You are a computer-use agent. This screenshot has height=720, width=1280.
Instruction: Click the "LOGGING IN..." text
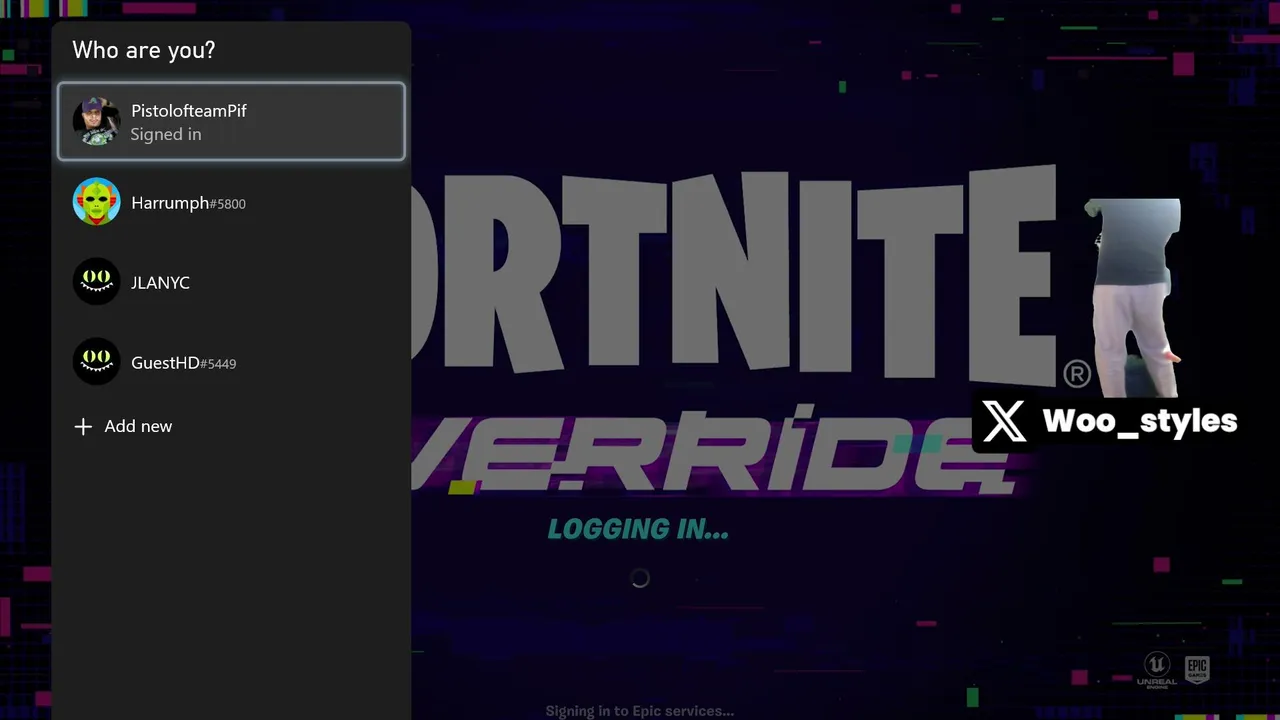pos(638,530)
